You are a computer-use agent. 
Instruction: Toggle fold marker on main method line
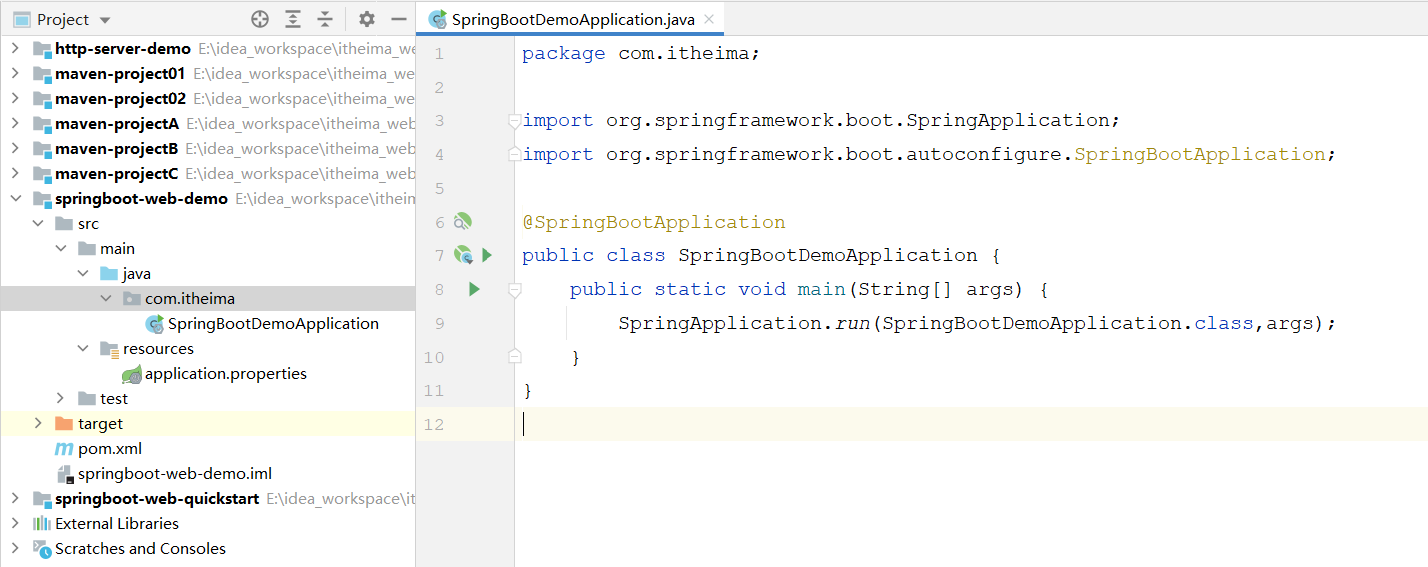514,290
